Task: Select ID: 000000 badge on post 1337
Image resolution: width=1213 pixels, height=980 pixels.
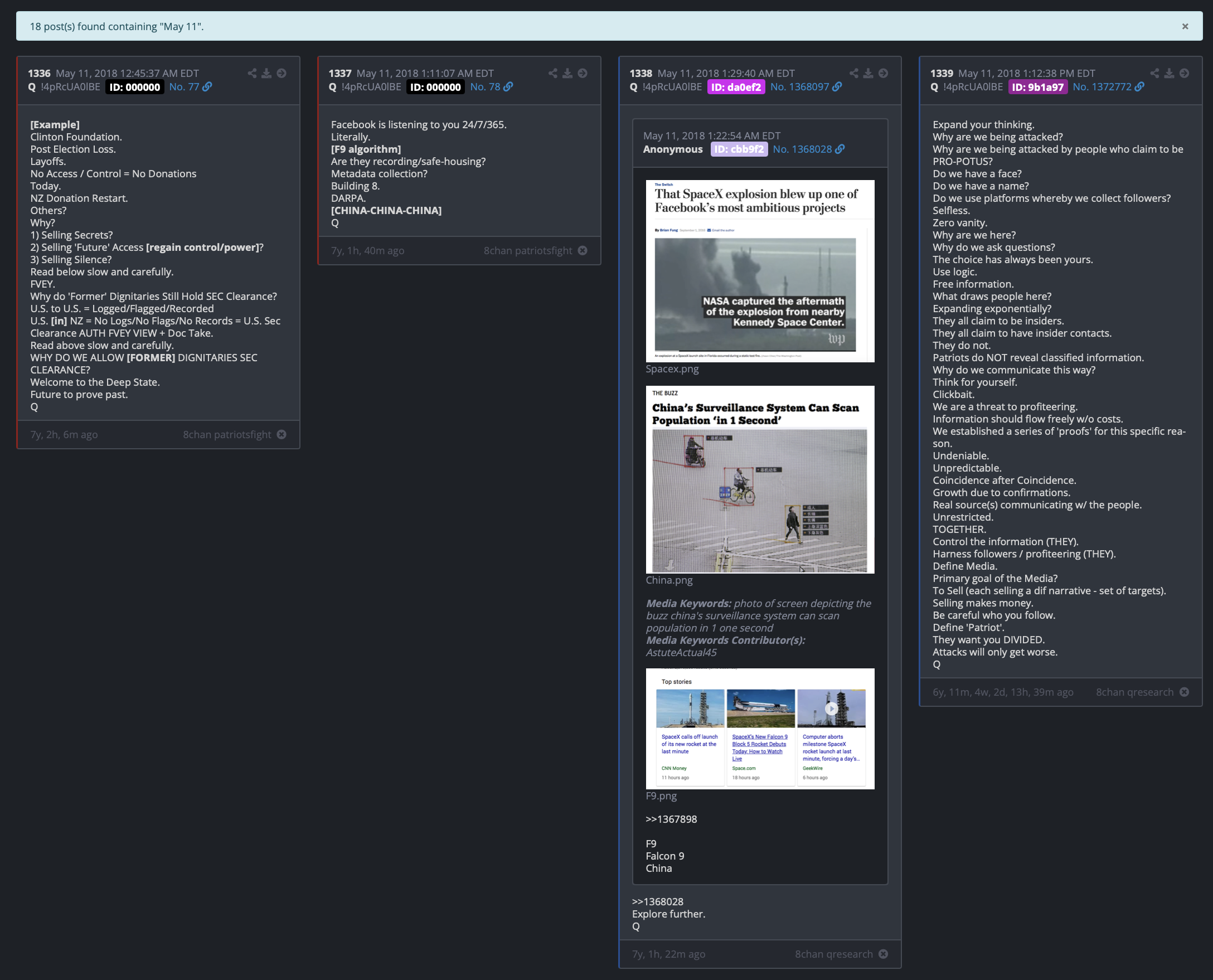Action: point(435,88)
